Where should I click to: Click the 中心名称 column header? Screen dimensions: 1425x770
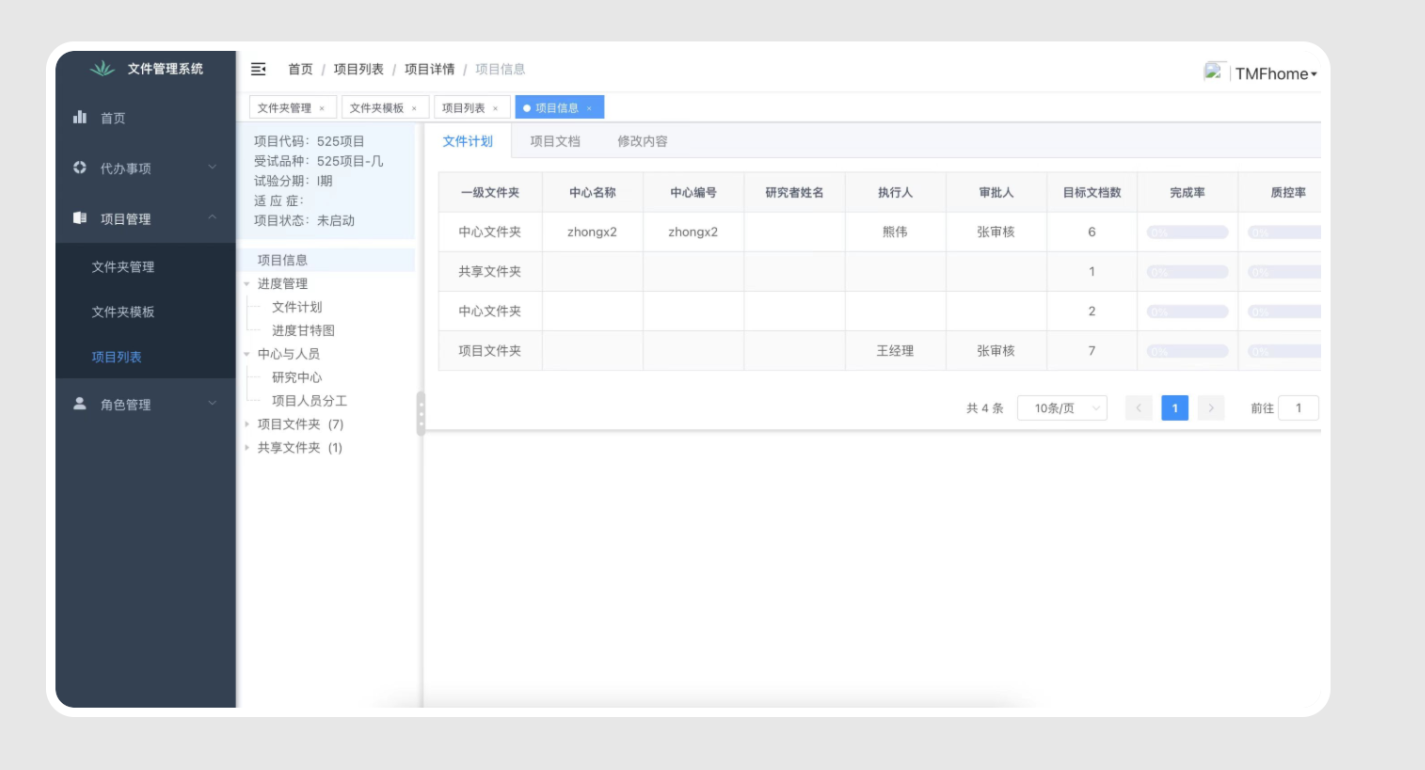(x=592, y=193)
